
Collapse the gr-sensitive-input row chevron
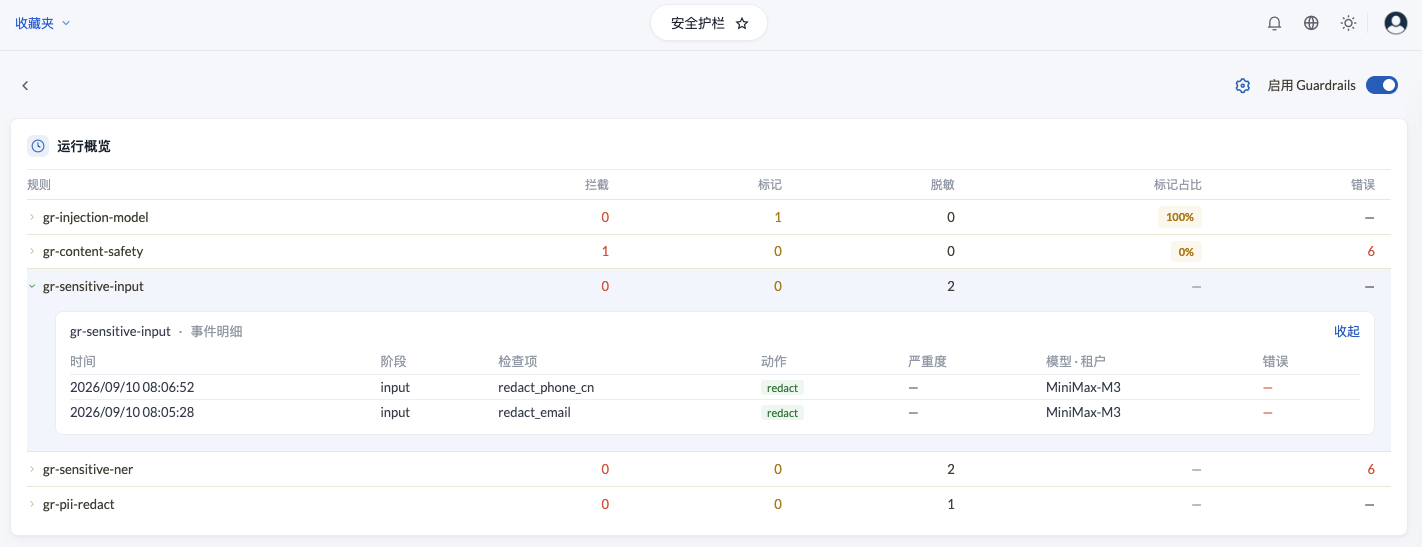click(x=32, y=286)
